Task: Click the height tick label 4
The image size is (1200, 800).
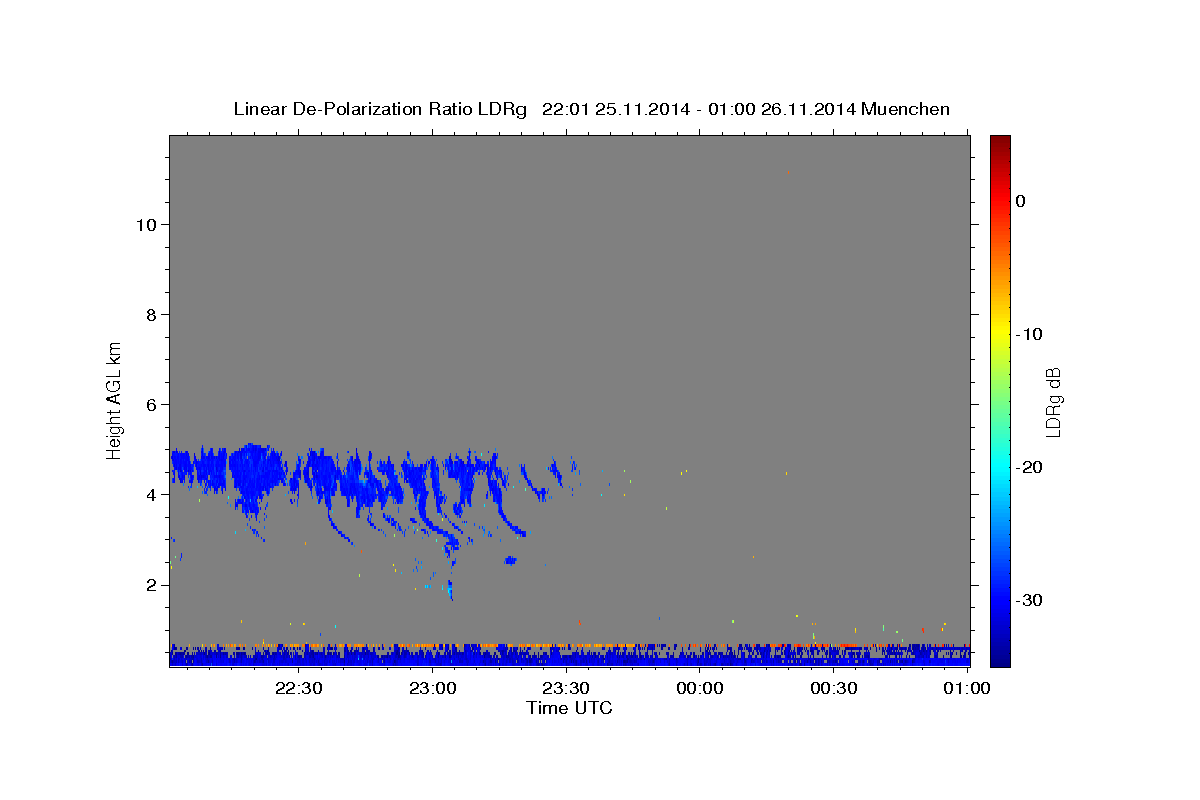Action: [153, 495]
